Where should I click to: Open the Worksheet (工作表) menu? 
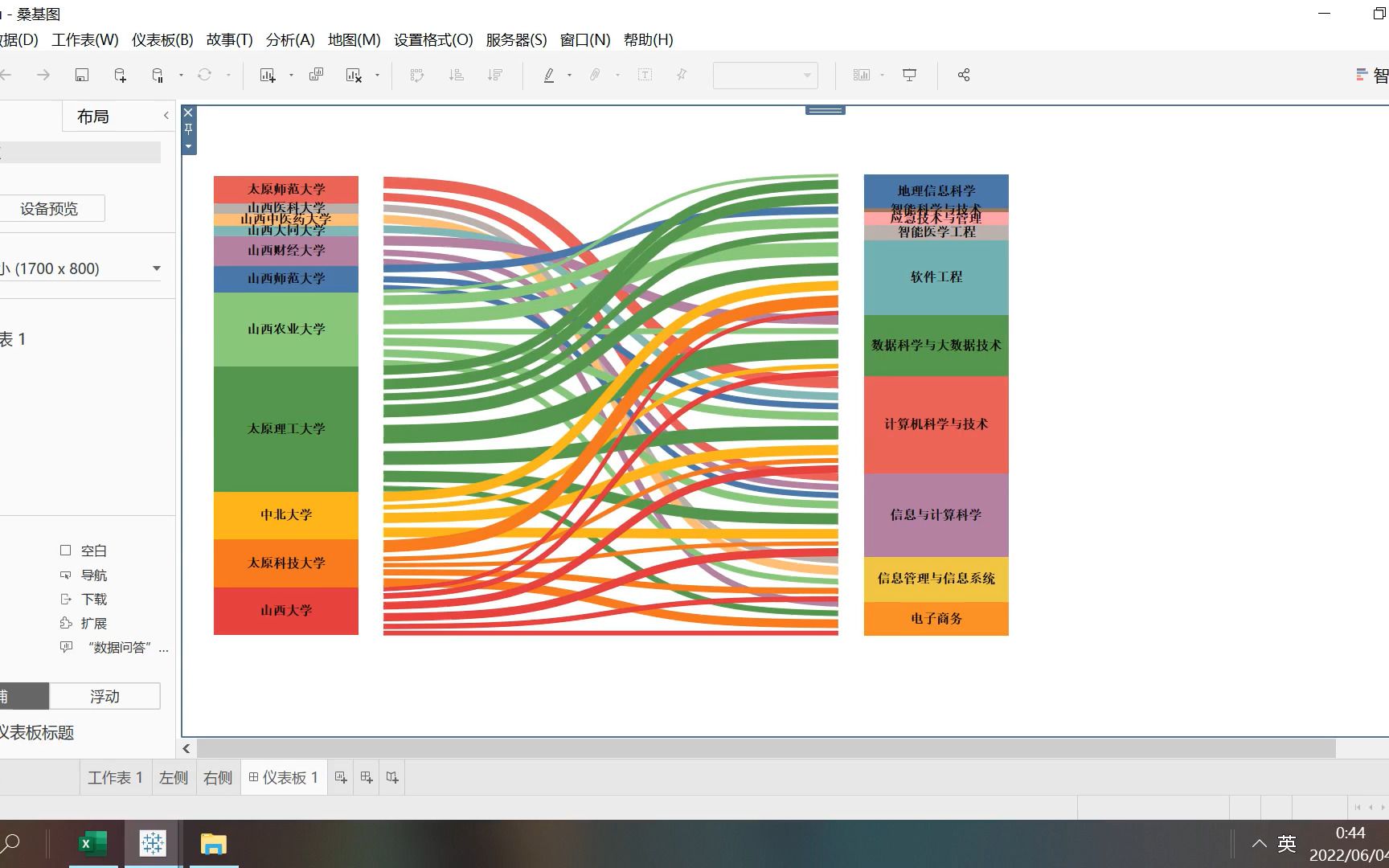pos(85,39)
